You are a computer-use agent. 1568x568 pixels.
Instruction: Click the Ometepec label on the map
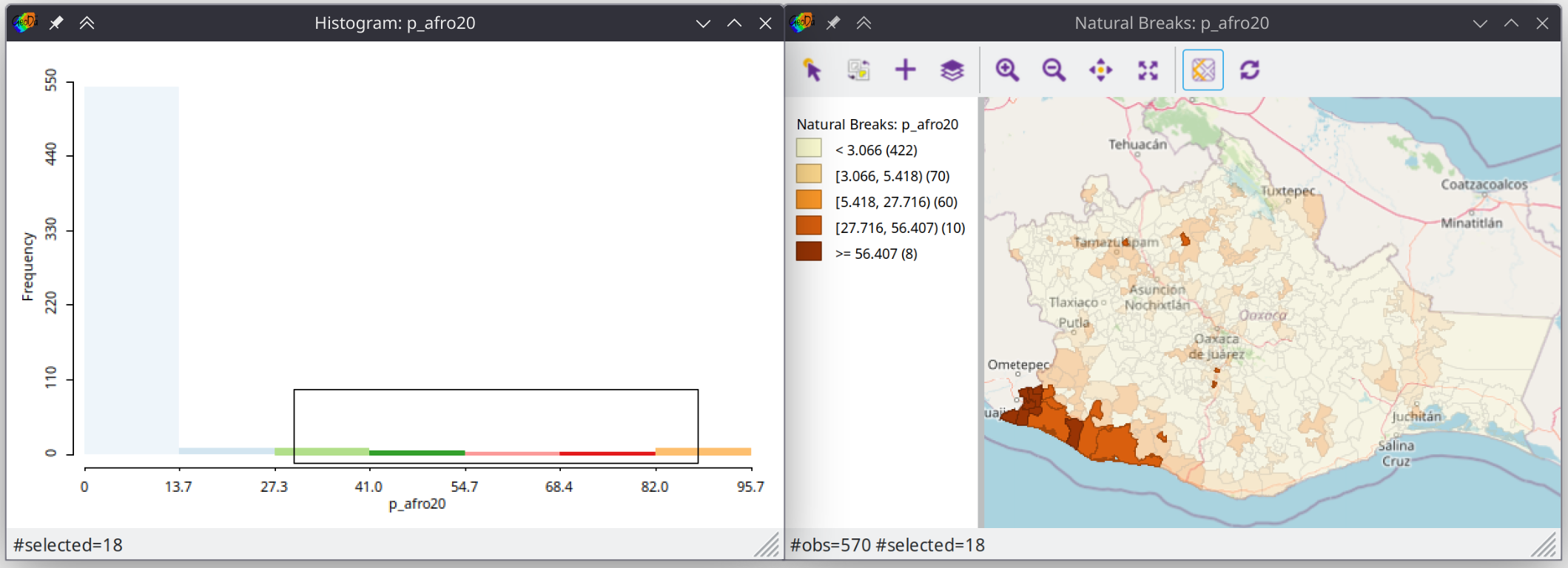pyautogui.click(x=1018, y=365)
